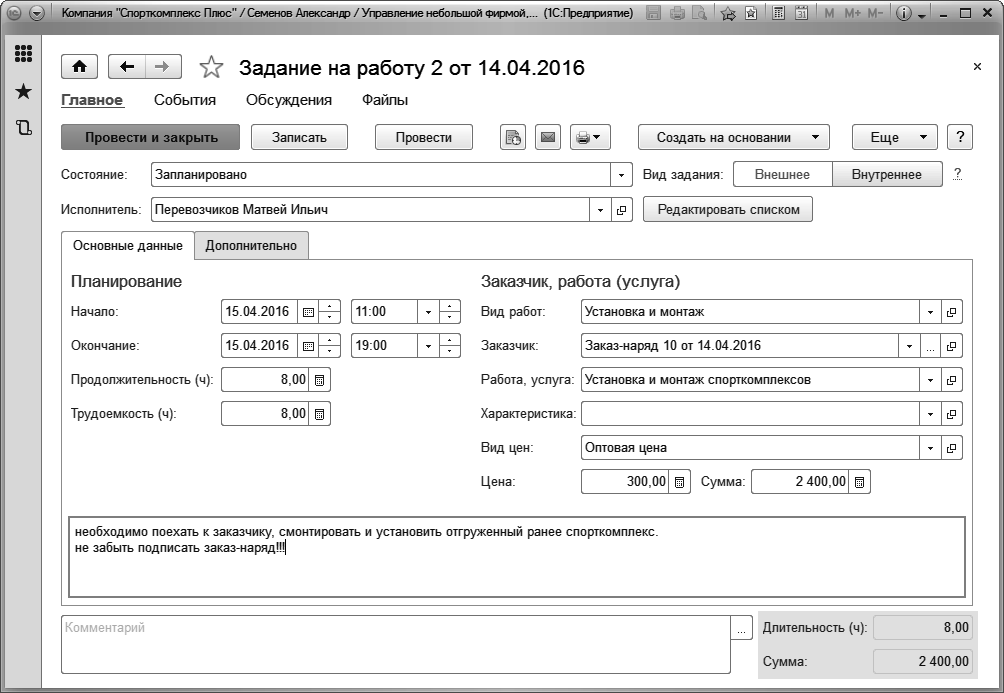Open the print menu printer icon
1004x693 pixels.
click(x=590, y=137)
